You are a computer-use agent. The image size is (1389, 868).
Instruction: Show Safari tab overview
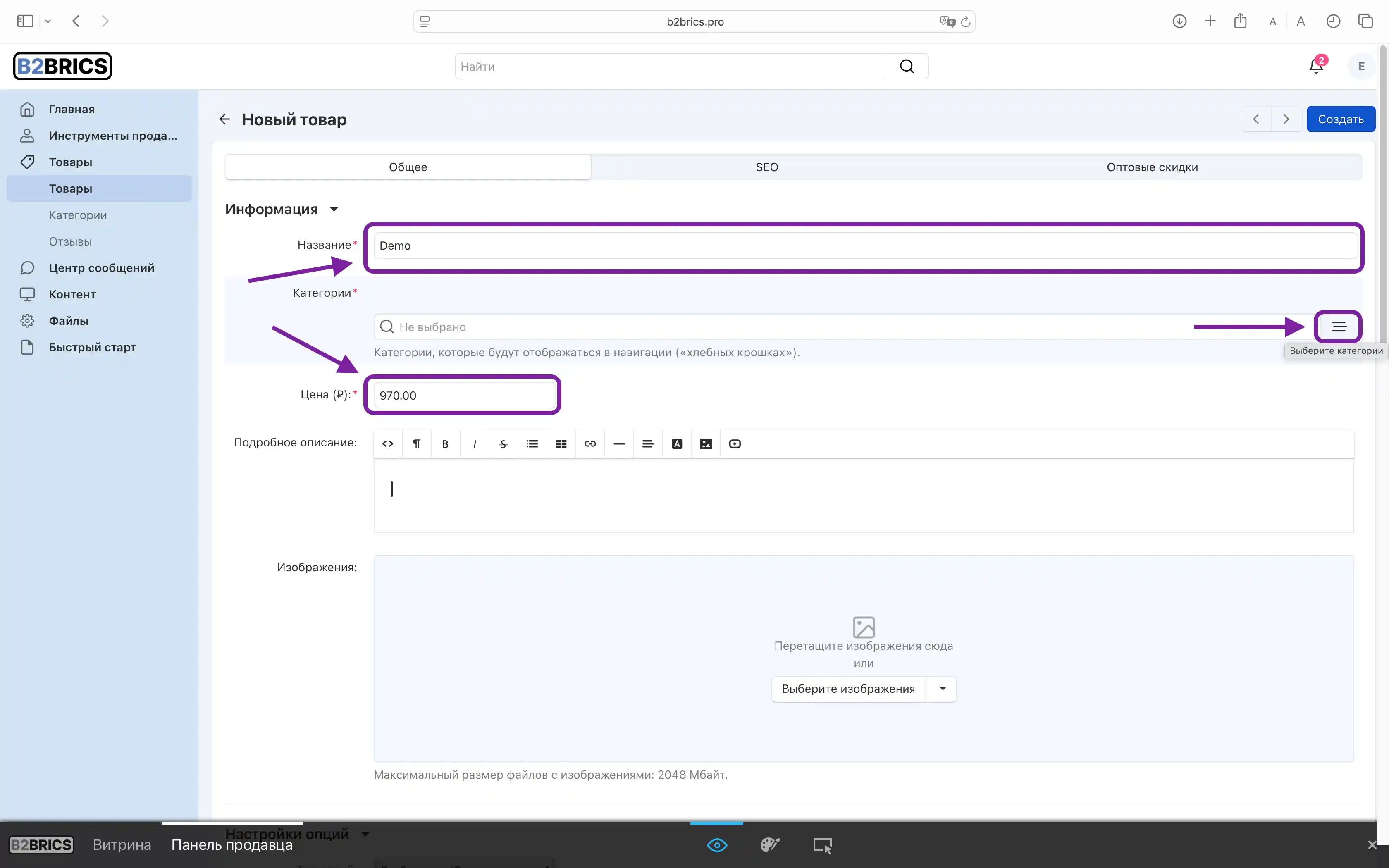1365,21
